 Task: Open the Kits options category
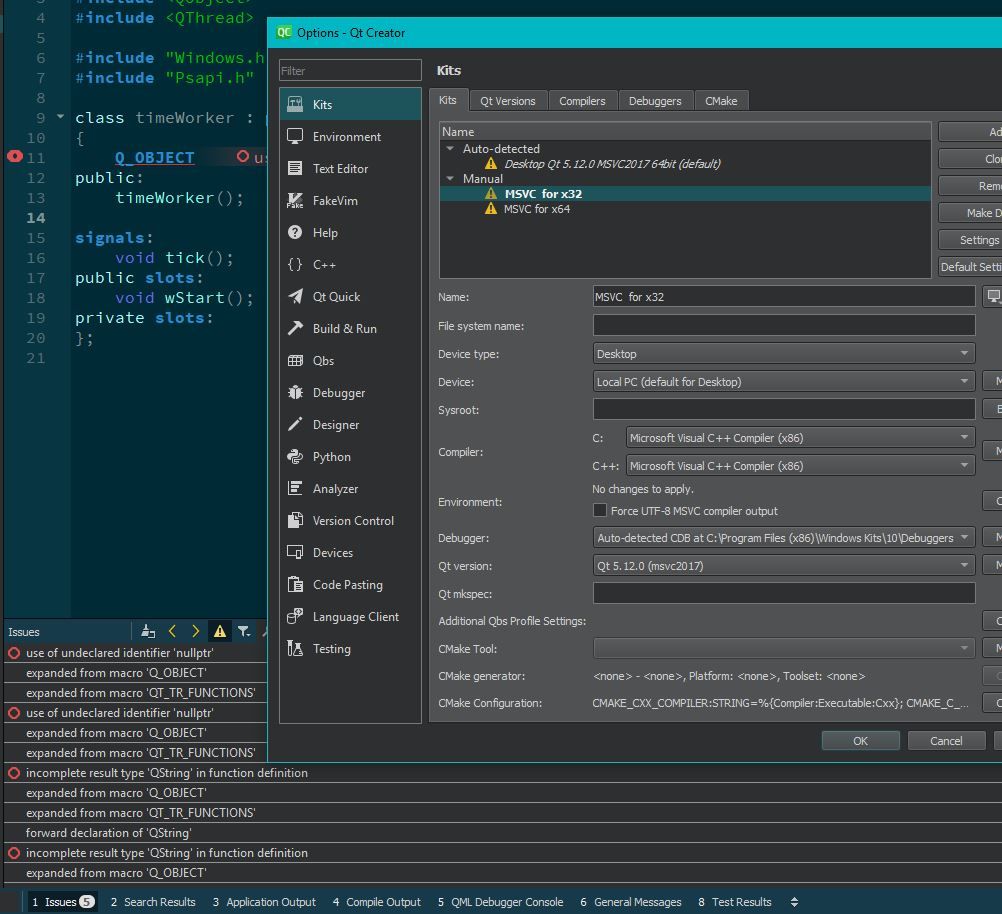(x=350, y=104)
